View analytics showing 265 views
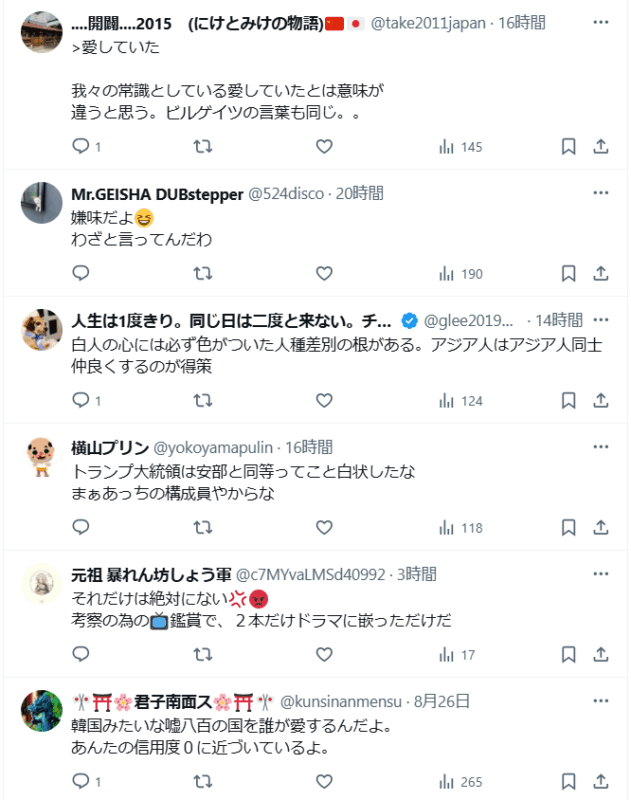631x800 pixels. pos(460,781)
